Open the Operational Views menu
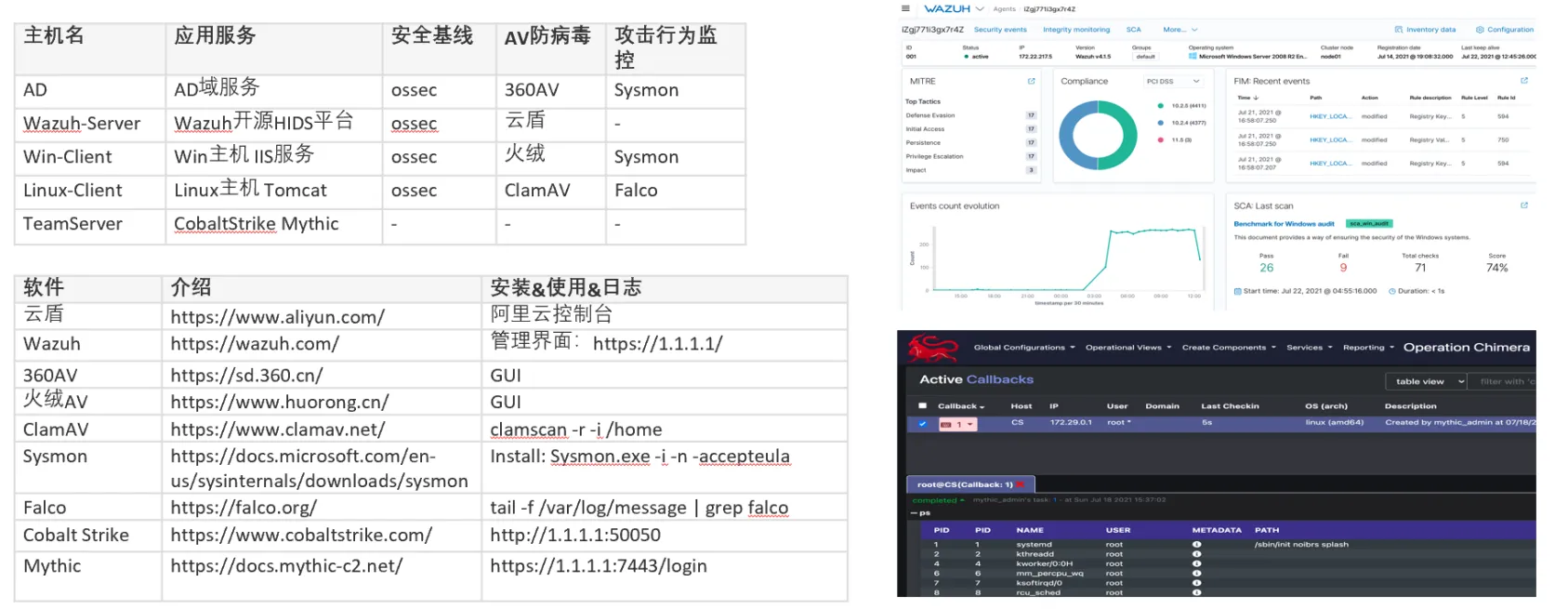1568x609 pixels. point(1127,348)
